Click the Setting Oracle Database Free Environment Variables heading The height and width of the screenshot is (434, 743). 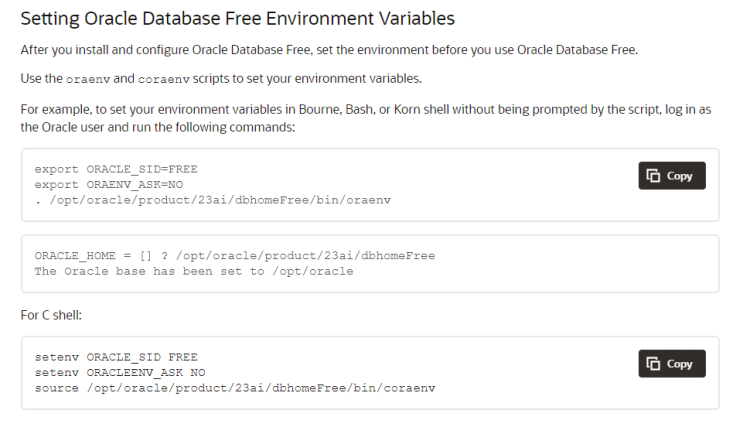coord(237,19)
